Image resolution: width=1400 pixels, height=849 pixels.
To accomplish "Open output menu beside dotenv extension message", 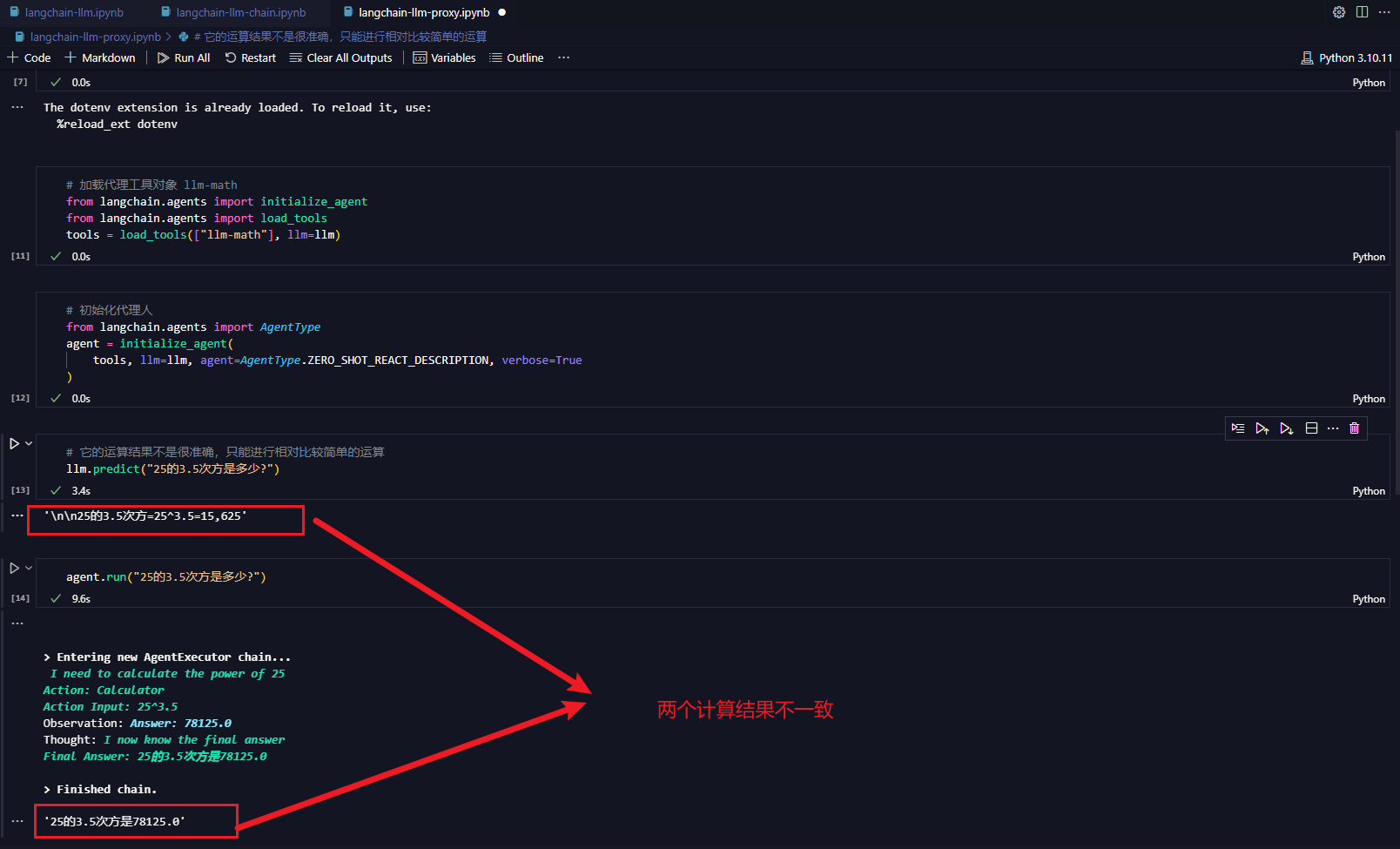I will pos(17,107).
